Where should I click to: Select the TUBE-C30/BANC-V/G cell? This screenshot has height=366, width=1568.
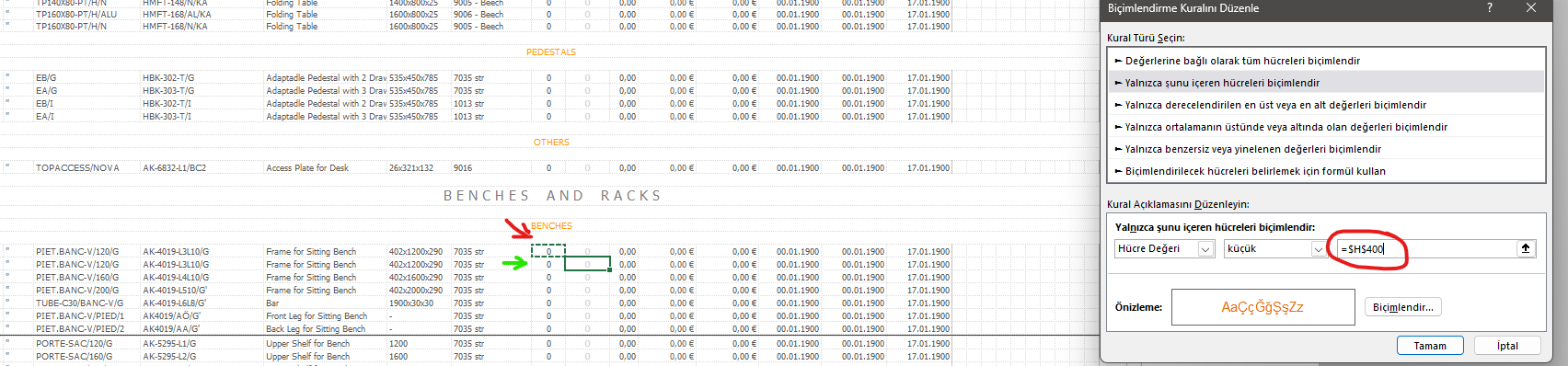click(79, 303)
